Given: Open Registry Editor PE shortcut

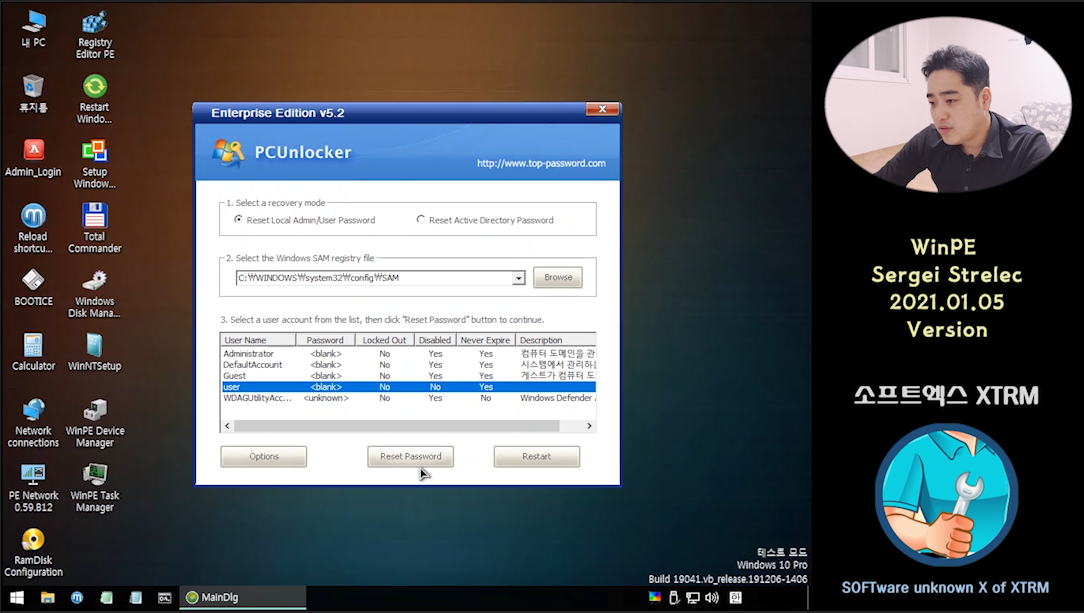Looking at the screenshot, I should (x=95, y=35).
